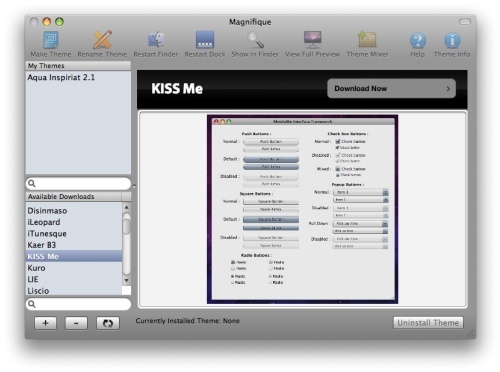Open Show in Finder magnifier icon
The width and height of the screenshot is (500, 372).
pos(255,40)
